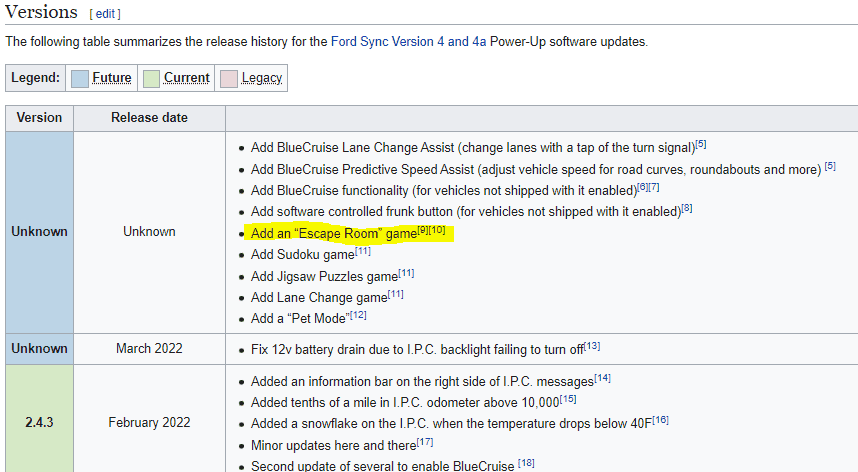Open citation 16 after snowflake temperature line
Screen dimensions: 858x472
click(660, 420)
